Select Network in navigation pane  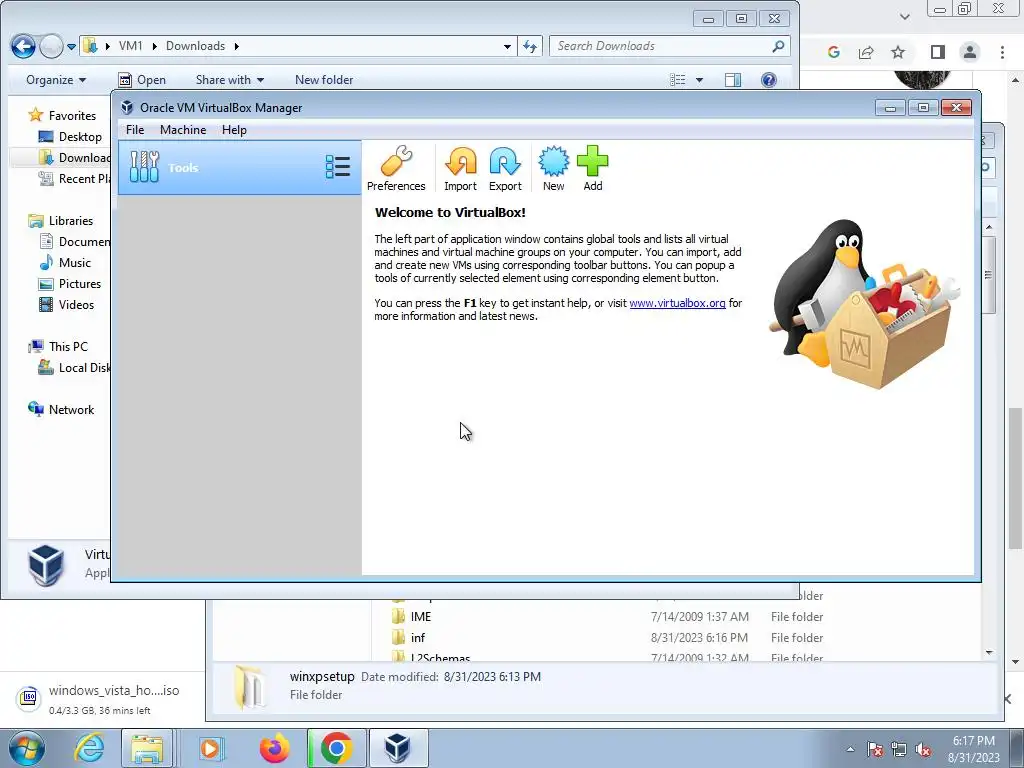click(61, 409)
